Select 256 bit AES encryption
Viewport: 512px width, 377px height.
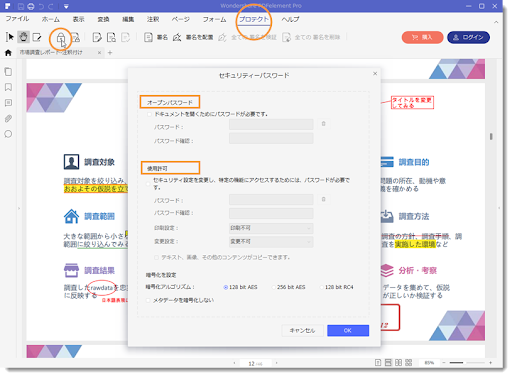(x=274, y=287)
